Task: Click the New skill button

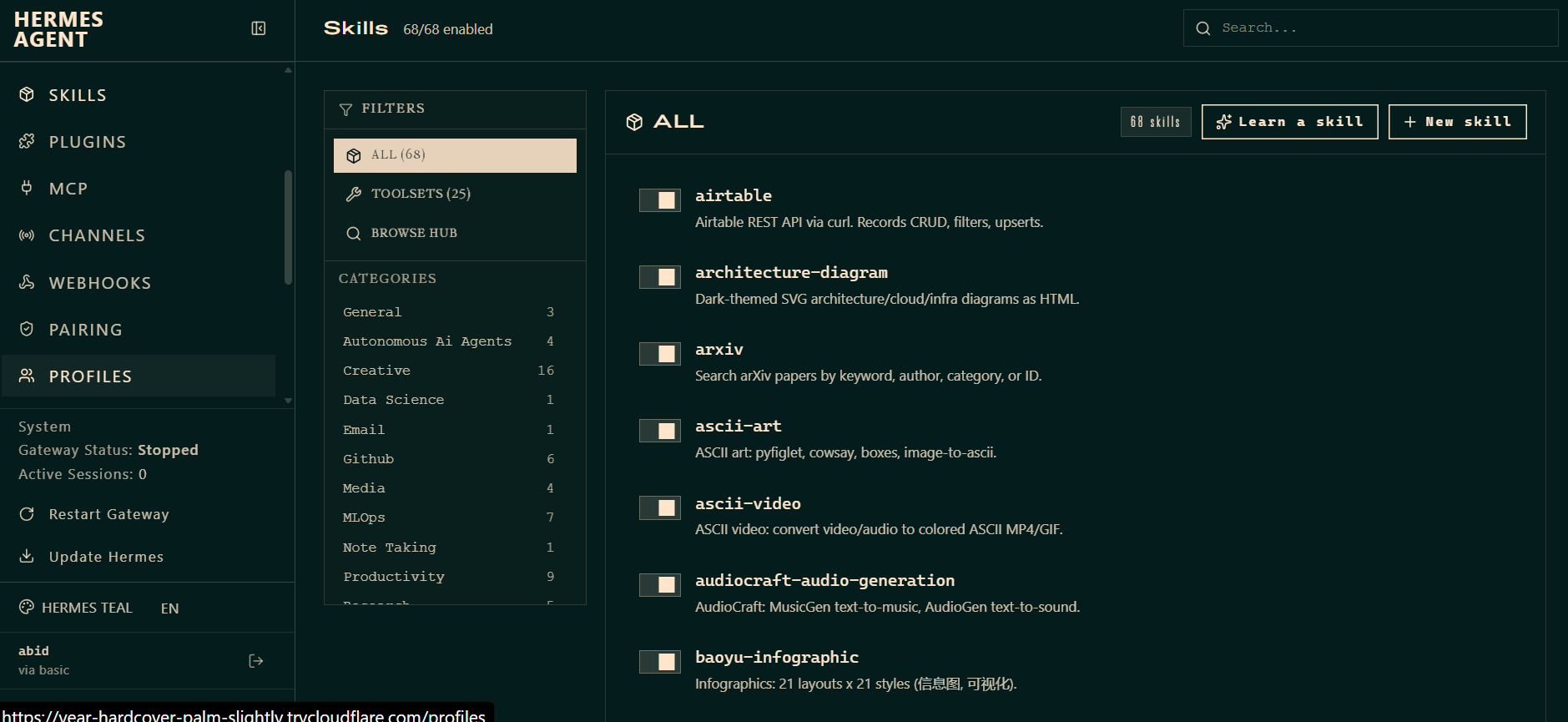Action: (1457, 122)
